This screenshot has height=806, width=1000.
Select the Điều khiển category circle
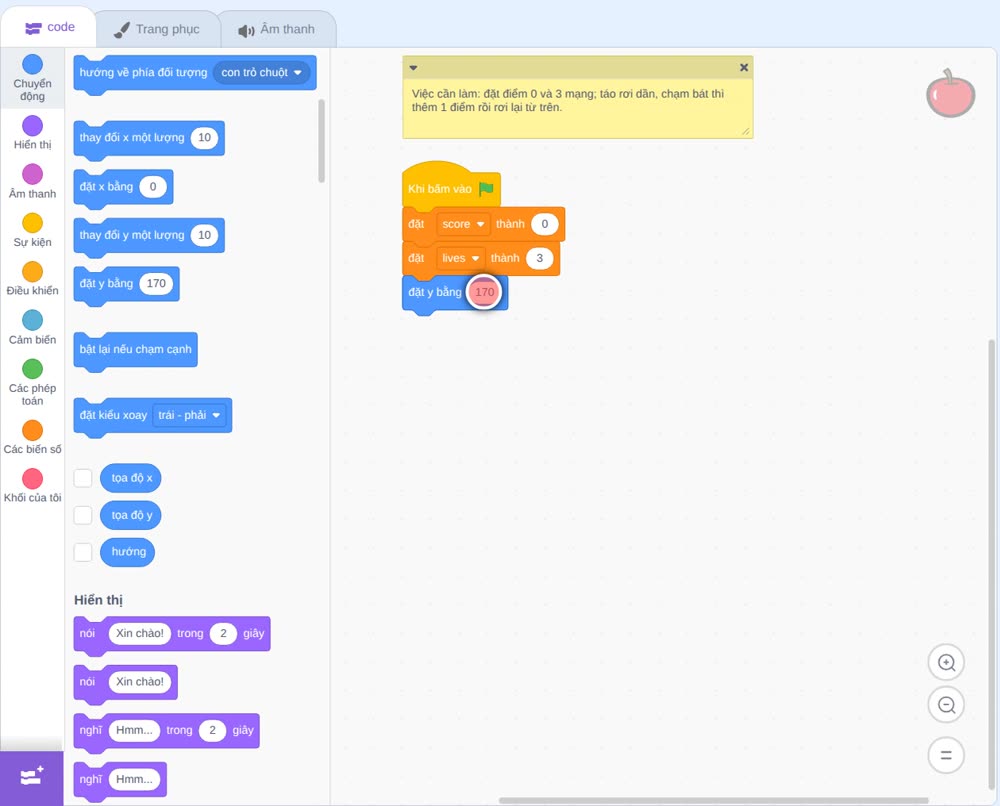[33, 272]
